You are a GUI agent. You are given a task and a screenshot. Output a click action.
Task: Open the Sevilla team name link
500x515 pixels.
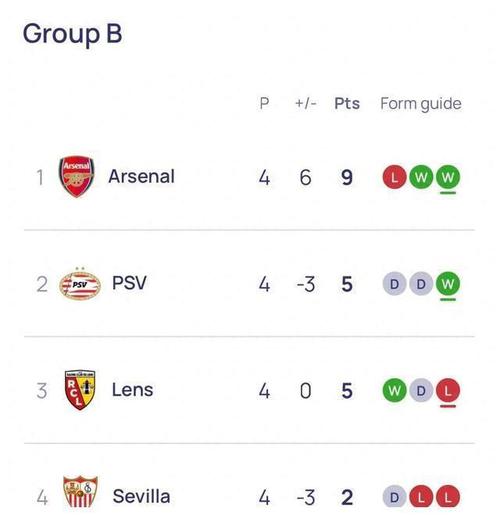pyautogui.click(x=141, y=496)
